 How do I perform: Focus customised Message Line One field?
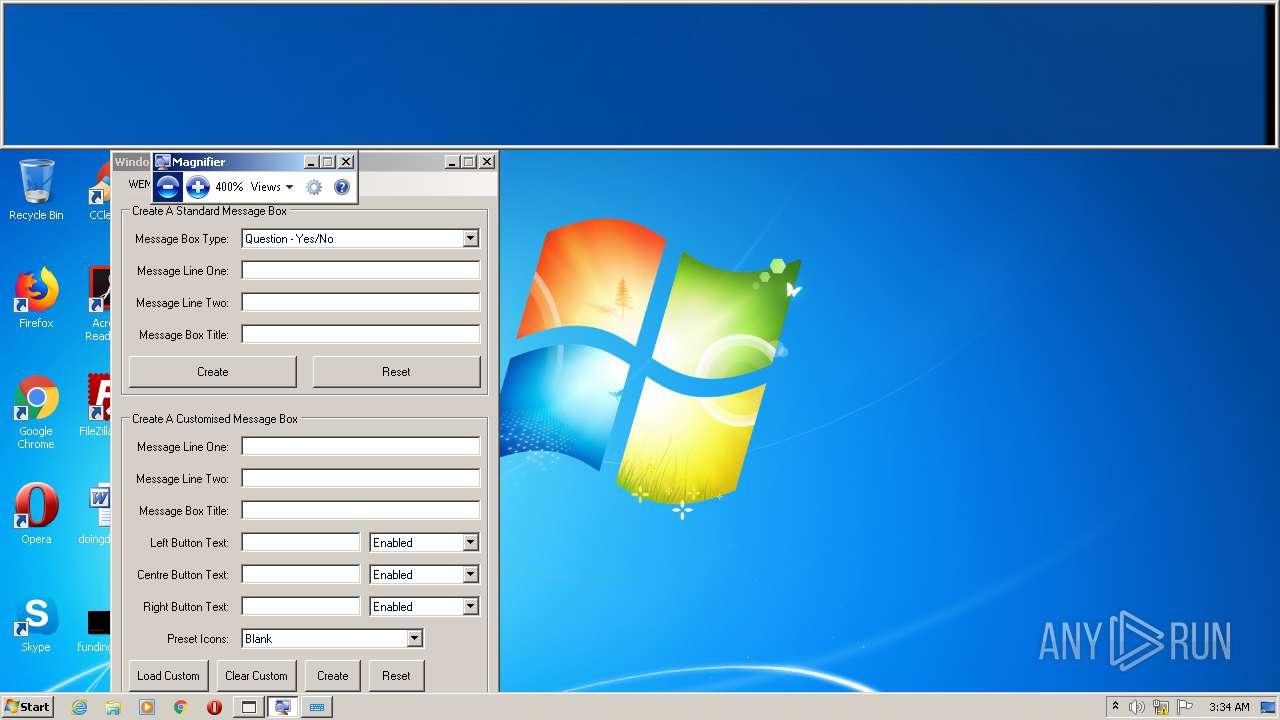coord(361,446)
